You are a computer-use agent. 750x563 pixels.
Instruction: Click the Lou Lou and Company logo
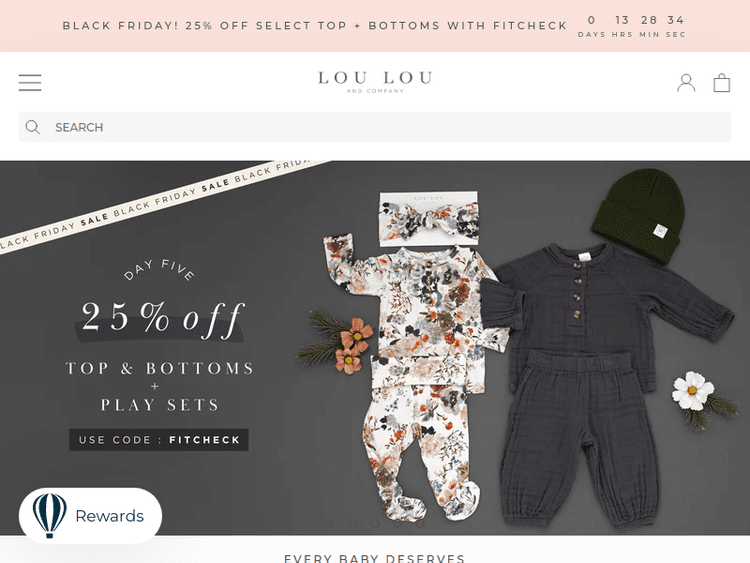point(375,81)
